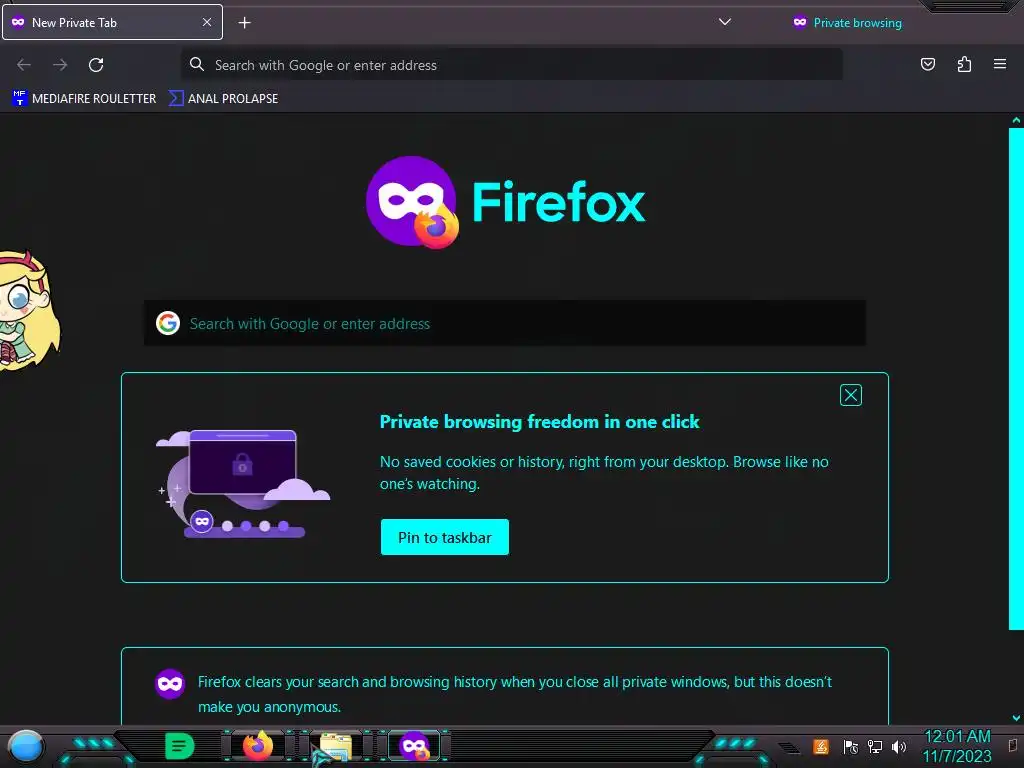This screenshot has width=1024, height=768.
Task: Open the network tray icon
Action: (x=875, y=746)
